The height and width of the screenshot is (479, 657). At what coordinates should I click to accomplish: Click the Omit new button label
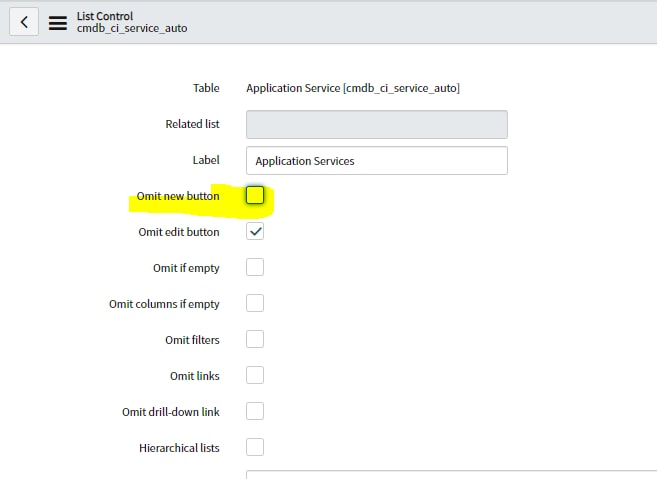[x=178, y=196]
